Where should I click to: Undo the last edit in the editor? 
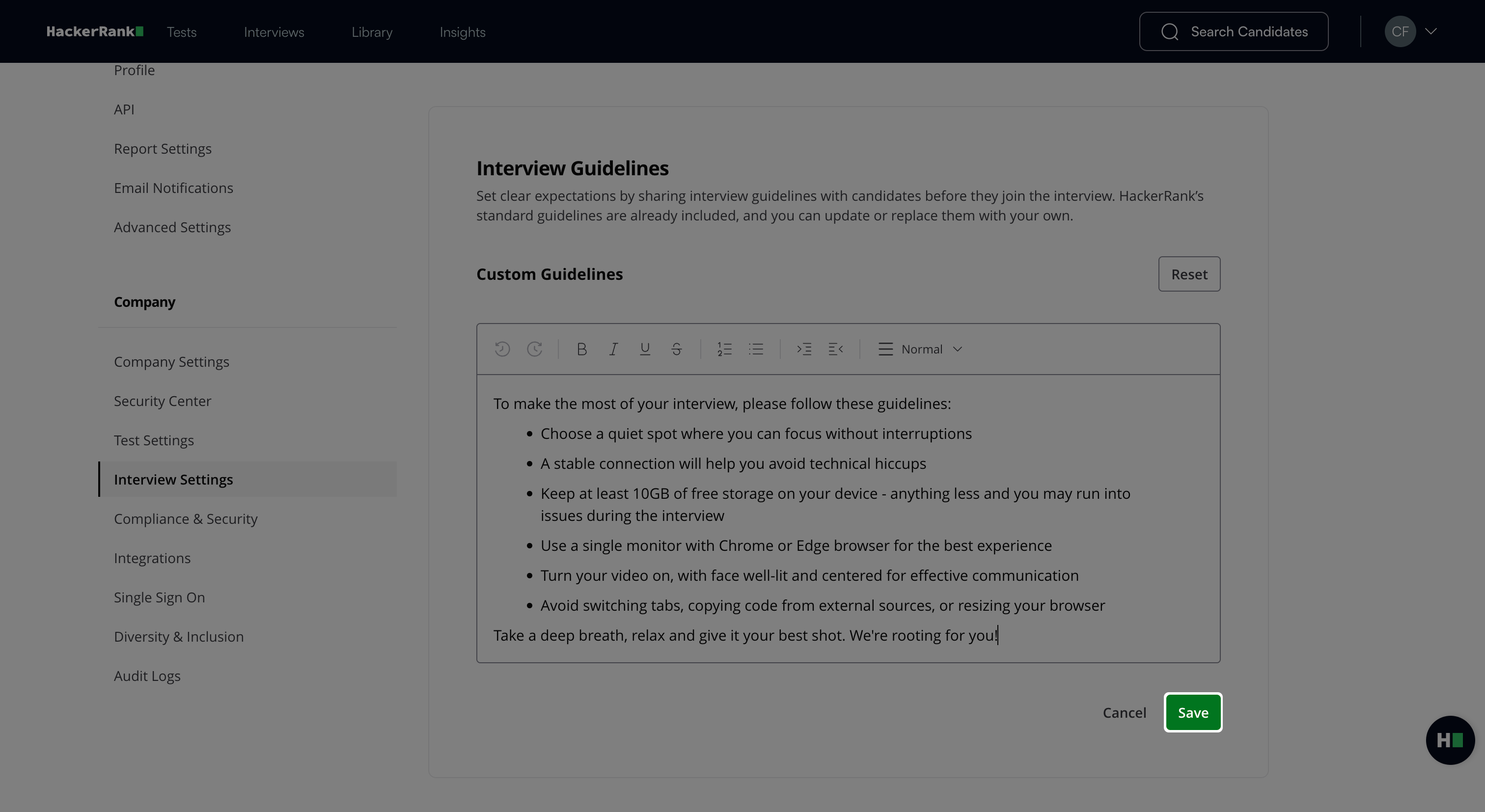502,349
